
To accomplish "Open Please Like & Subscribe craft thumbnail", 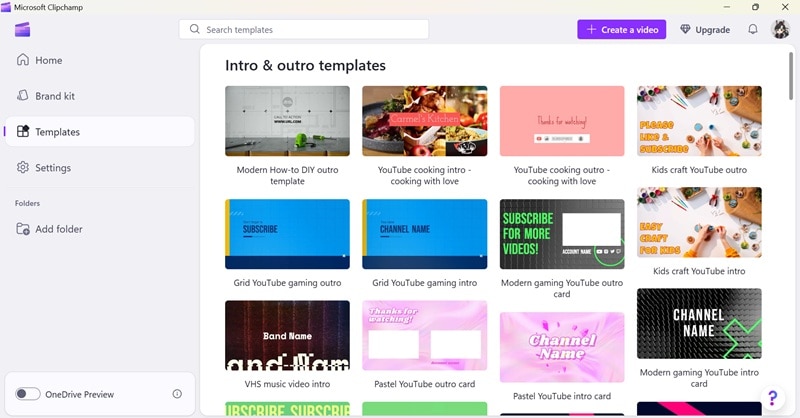I will pos(699,121).
